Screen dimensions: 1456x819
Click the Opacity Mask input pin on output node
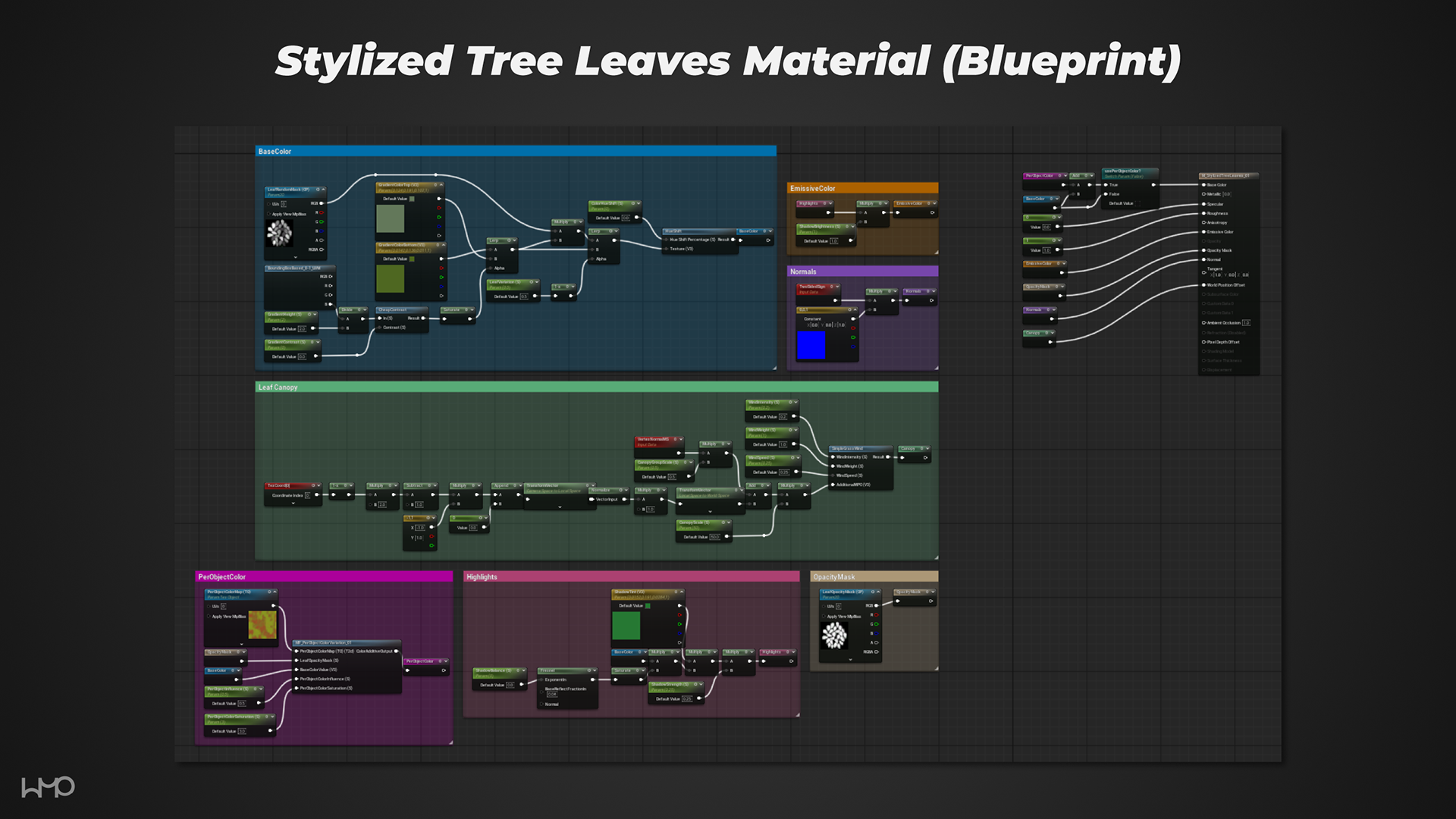click(1203, 250)
